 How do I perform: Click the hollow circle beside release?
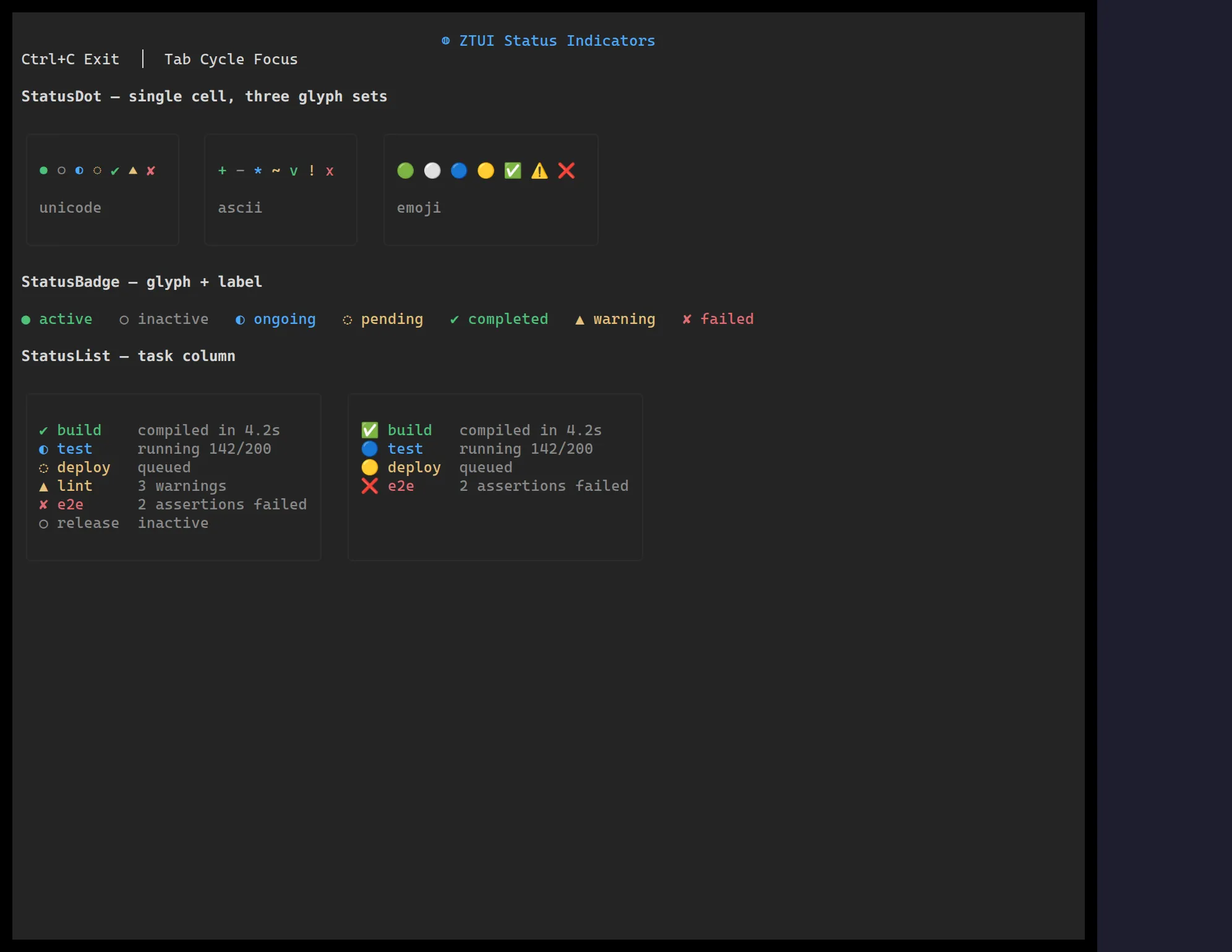pyautogui.click(x=43, y=524)
